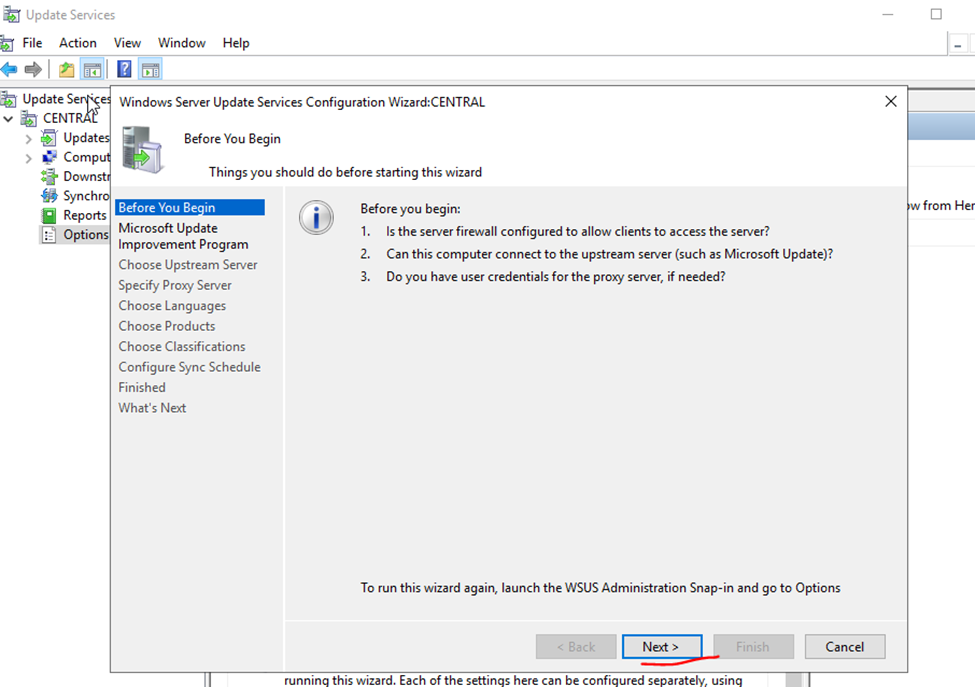Viewport: 975px width, 687px height.
Task: Click the Cancel button in wizard
Action: point(844,647)
